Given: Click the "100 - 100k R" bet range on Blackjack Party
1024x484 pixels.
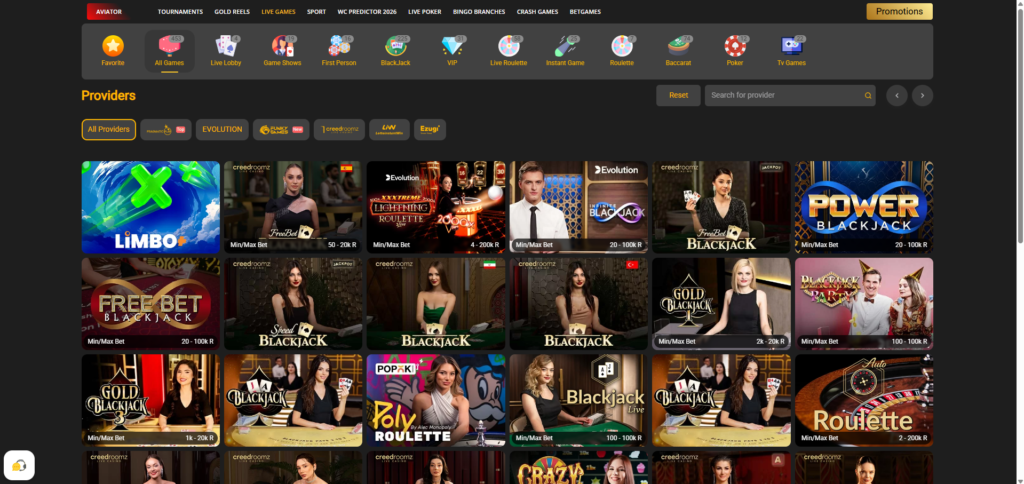Looking at the screenshot, I should pos(908,342).
